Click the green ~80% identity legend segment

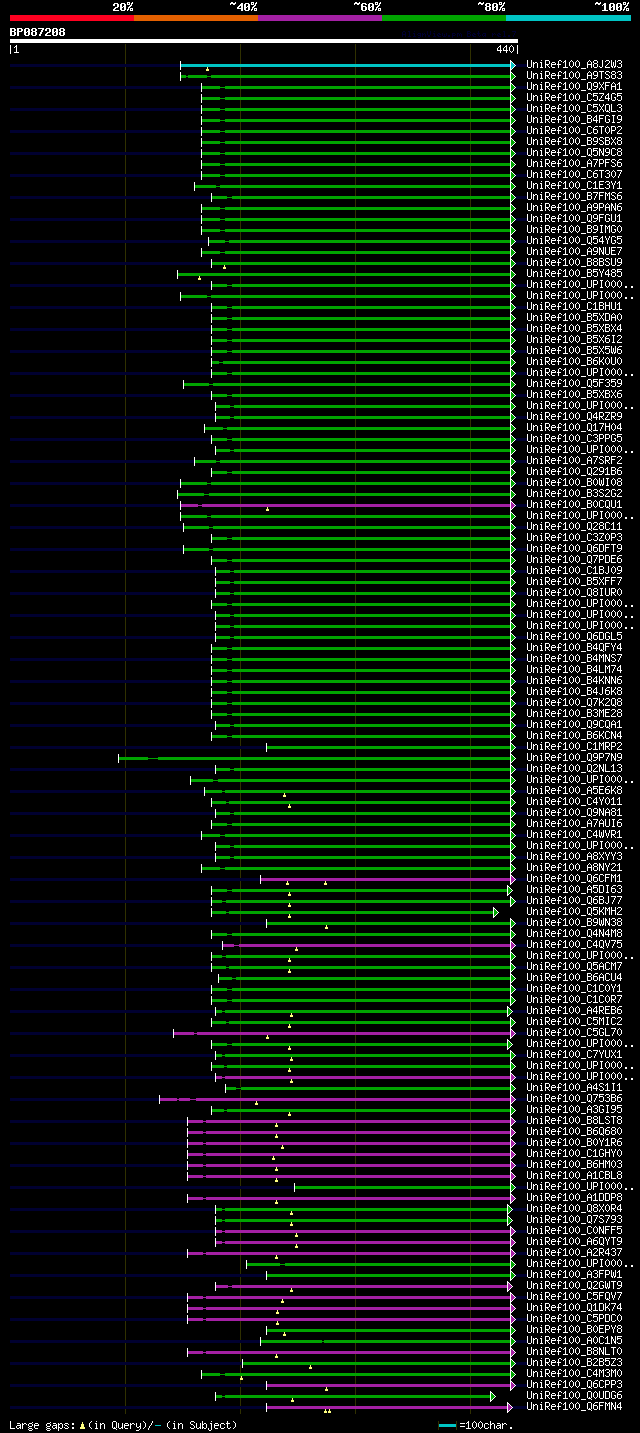443,17
